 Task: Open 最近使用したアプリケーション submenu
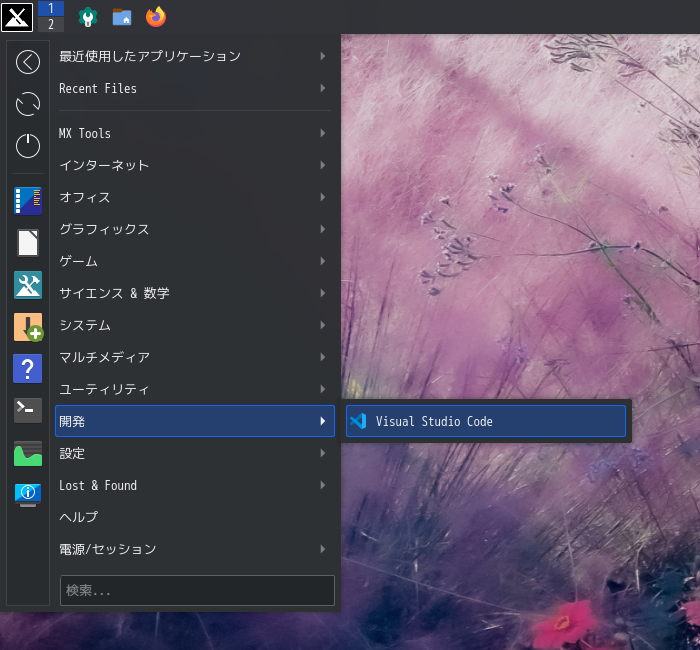coord(195,56)
